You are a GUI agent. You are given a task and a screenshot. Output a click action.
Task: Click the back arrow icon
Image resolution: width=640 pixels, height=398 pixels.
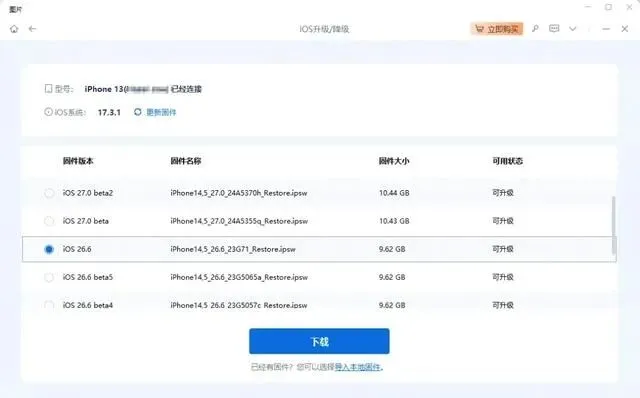pos(32,29)
